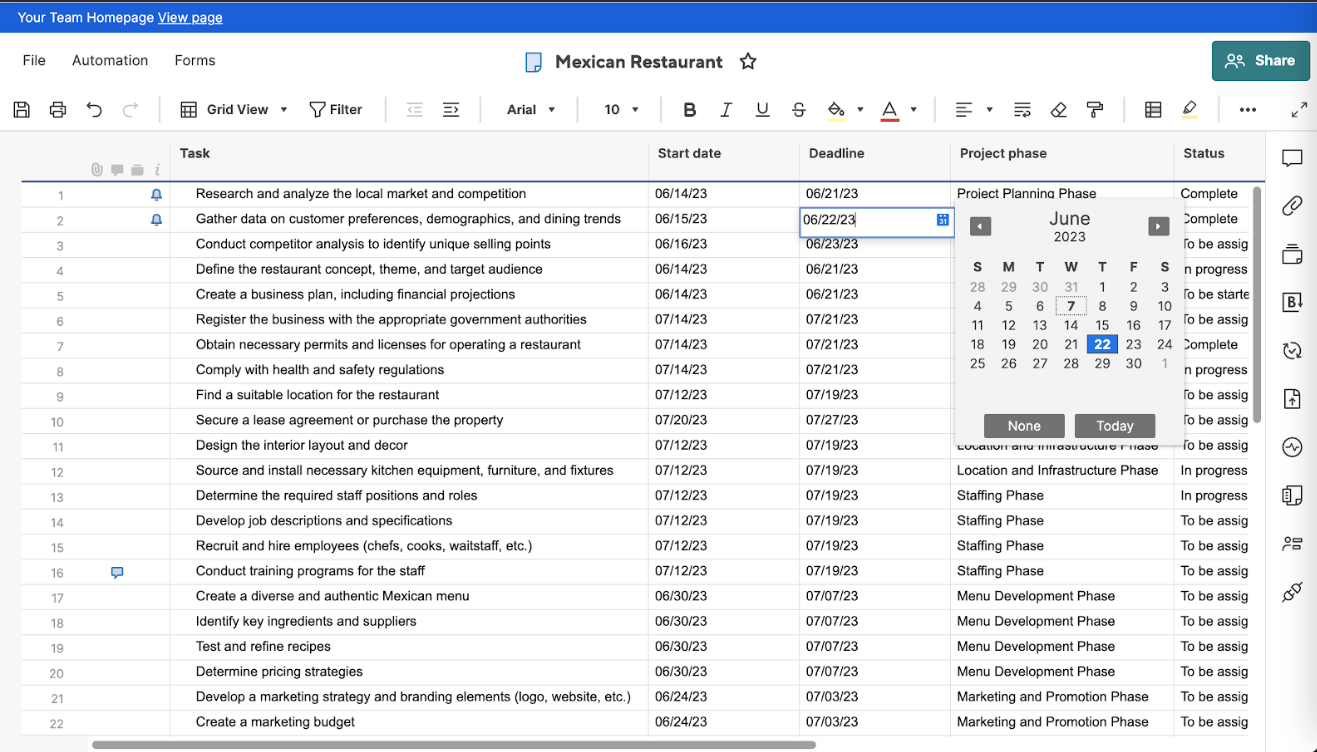
Task: Expand the fill color options
Action: 858,109
